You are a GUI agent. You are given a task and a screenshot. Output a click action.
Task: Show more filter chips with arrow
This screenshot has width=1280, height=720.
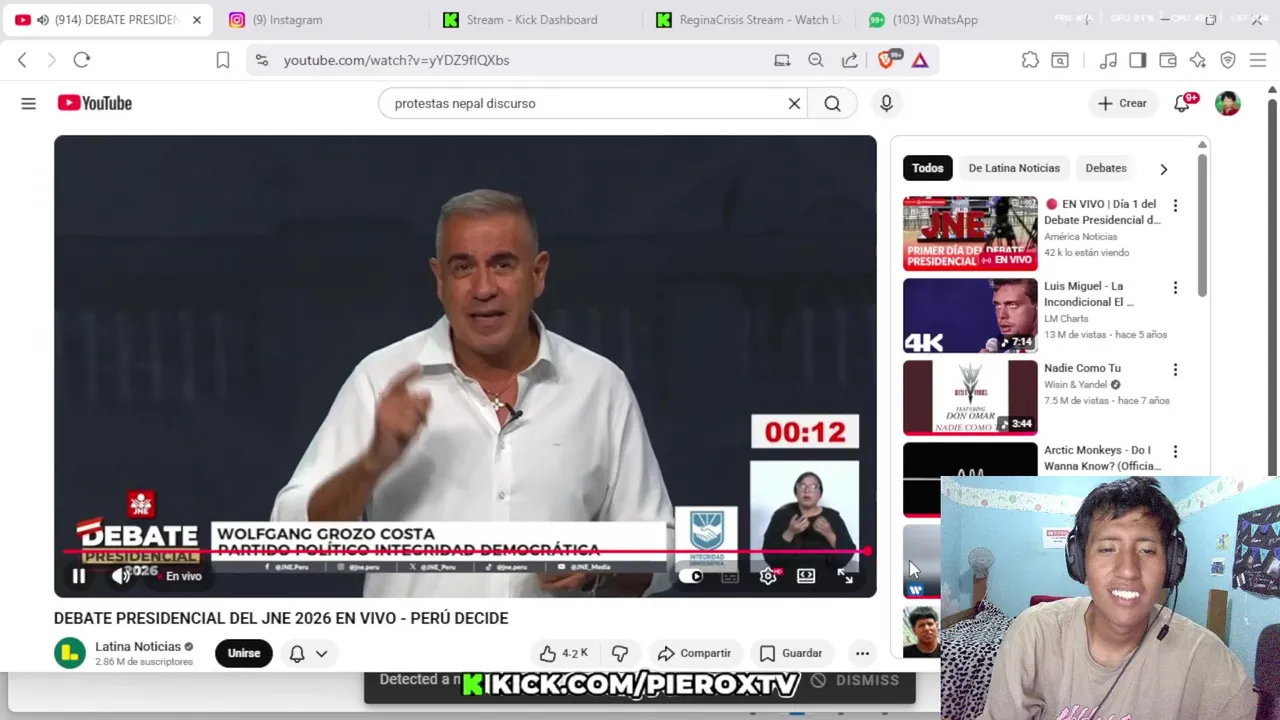pos(1163,169)
